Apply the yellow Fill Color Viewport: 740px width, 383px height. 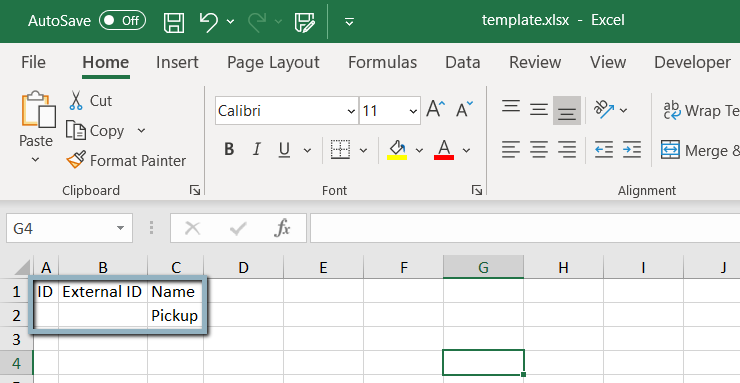pyautogui.click(x=397, y=150)
